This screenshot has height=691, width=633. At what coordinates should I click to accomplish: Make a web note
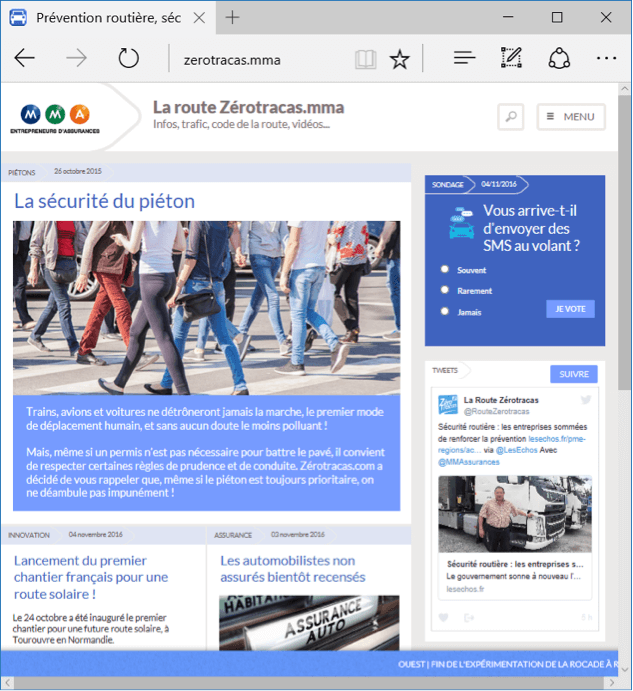point(511,58)
